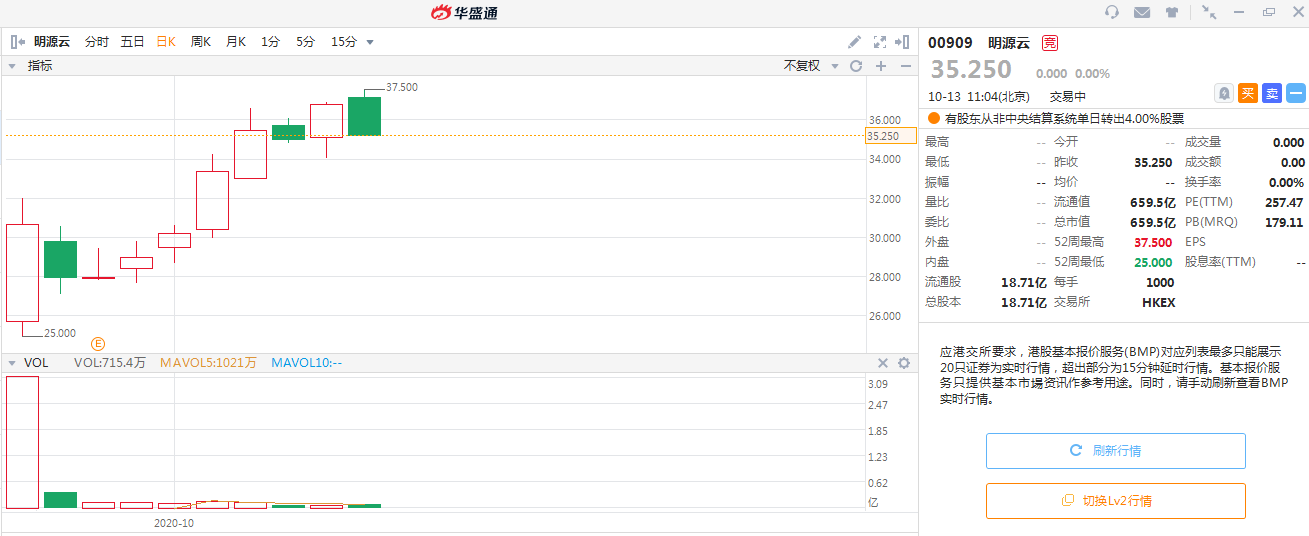
Task: Zoom in the chart with plus icon
Action: click(881, 66)
